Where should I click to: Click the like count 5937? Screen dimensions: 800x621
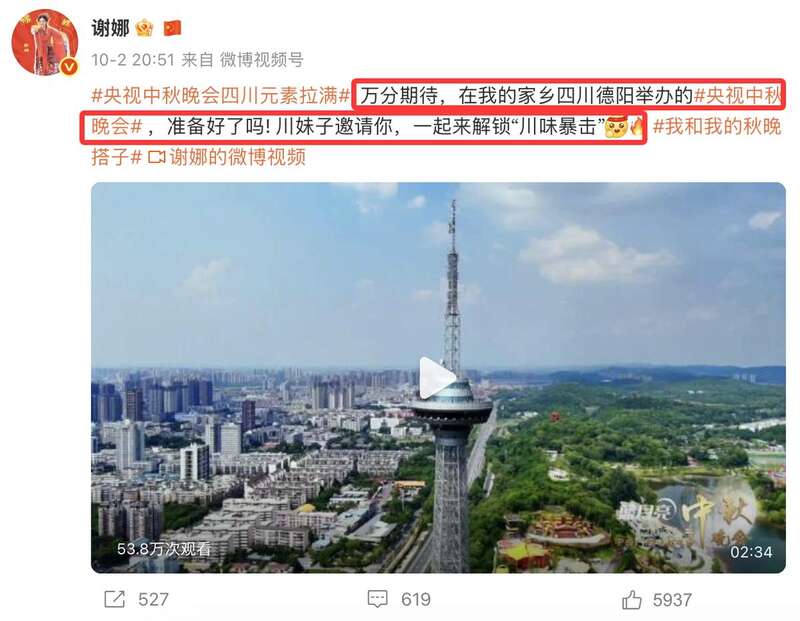672,600
